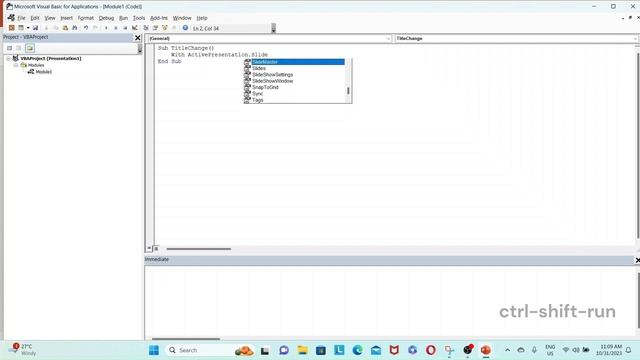The height and width of the screenshot is (360, 640).
Task: Toggle Design Mode in the toolbar
Action: click(134, 28)
